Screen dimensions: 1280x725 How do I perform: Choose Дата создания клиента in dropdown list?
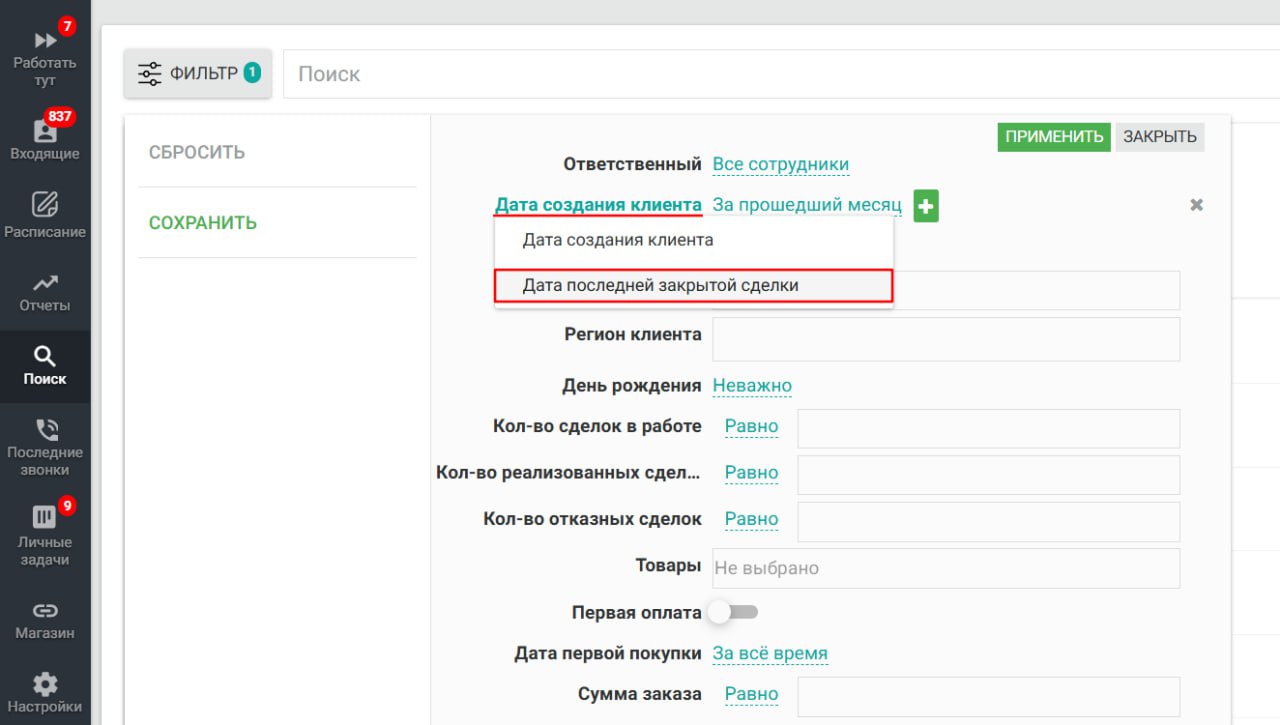pos(618,240)
